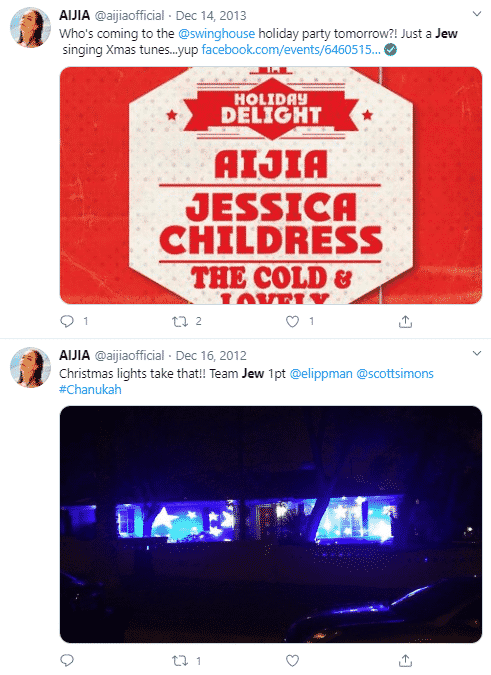Expand the caret menu on Dec 16 tweet
Image resolution: width=491 pixels, height=675 pixels.
coord(476,353)
